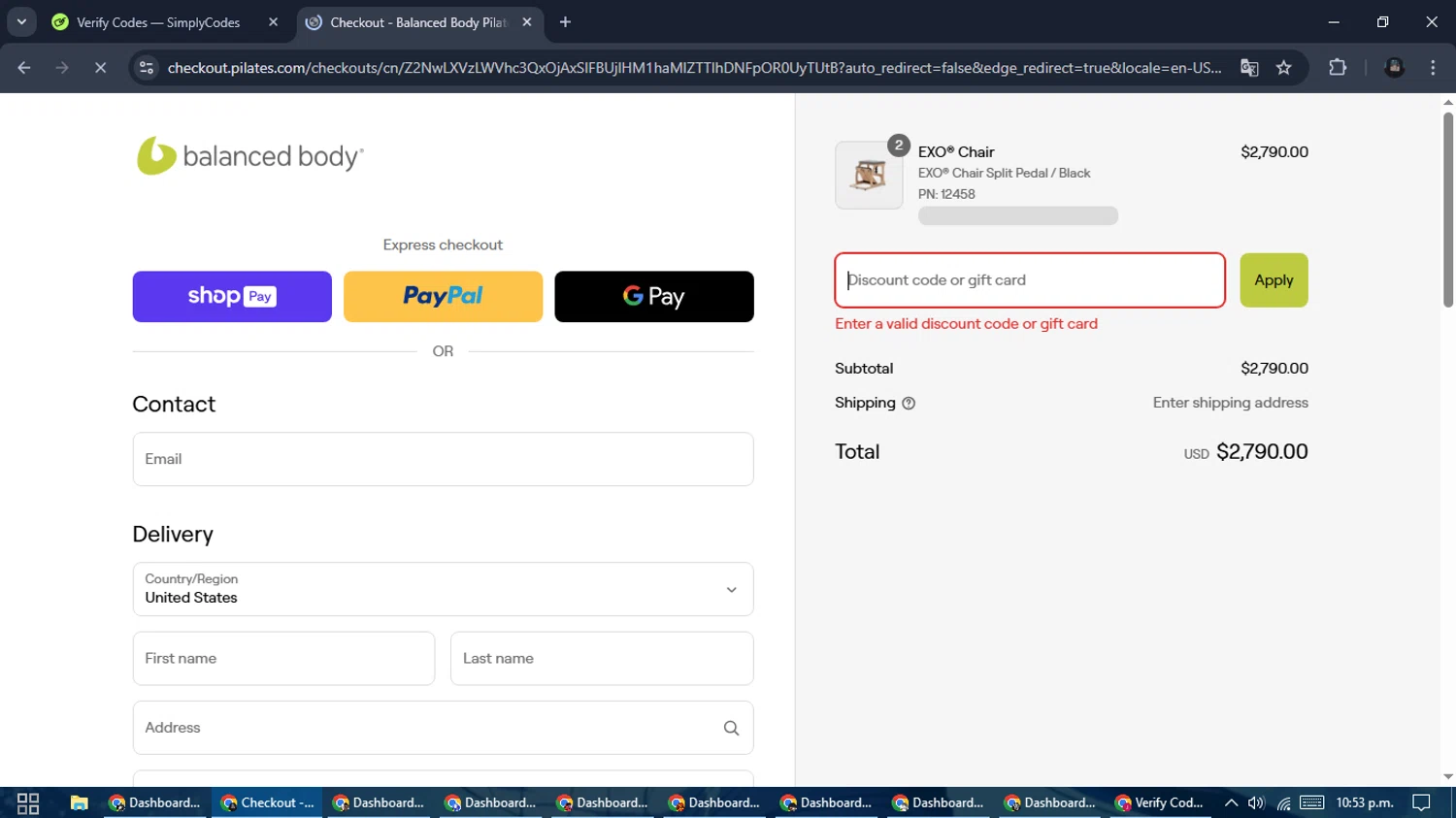Apply the discount code
The height and width of the screenshot is (818, 1456).
coord(1274,280)
